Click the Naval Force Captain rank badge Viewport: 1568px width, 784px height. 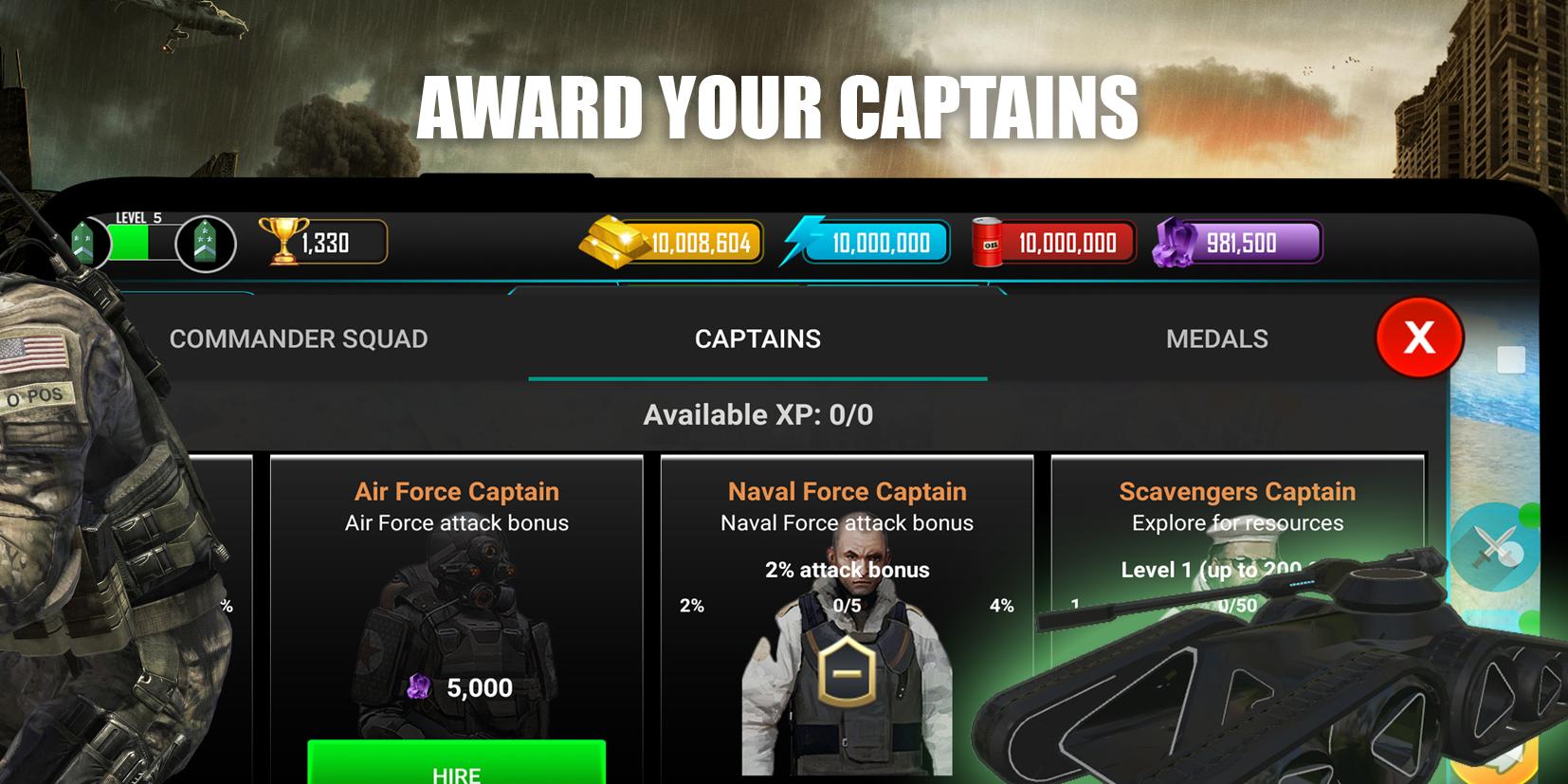847,672
